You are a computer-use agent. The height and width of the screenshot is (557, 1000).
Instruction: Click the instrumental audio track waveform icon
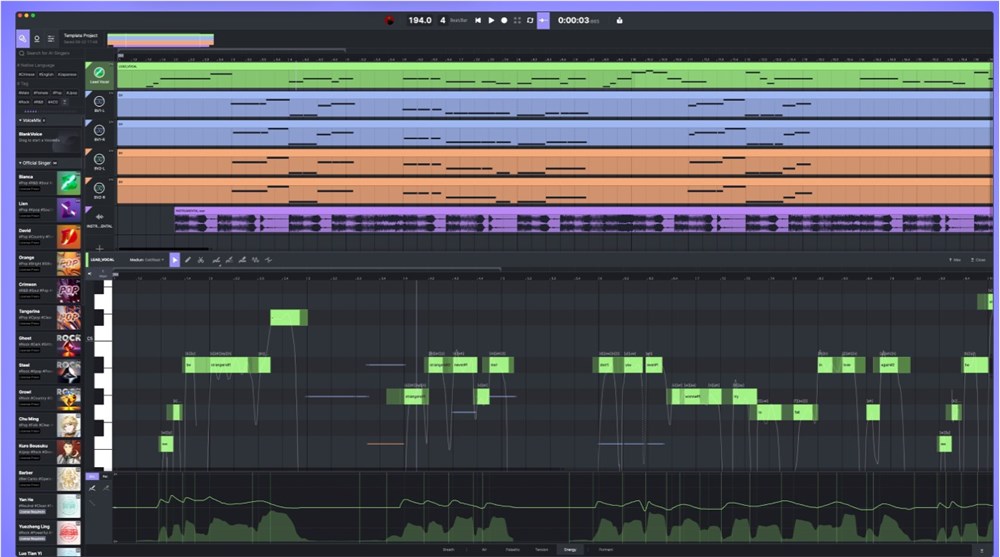[99, 217]
